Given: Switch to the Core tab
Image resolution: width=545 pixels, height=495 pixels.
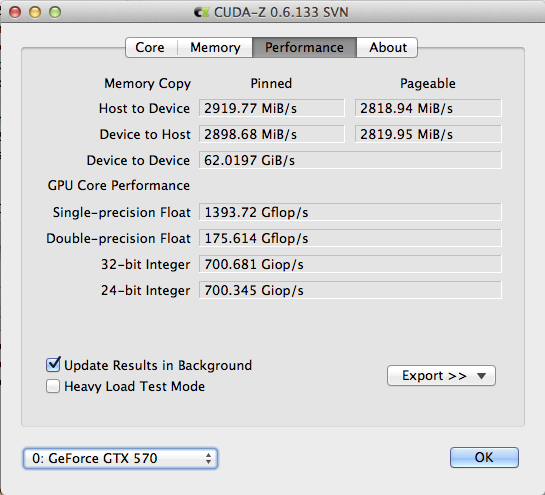Looking at the screenshot, I should point(151,47).
